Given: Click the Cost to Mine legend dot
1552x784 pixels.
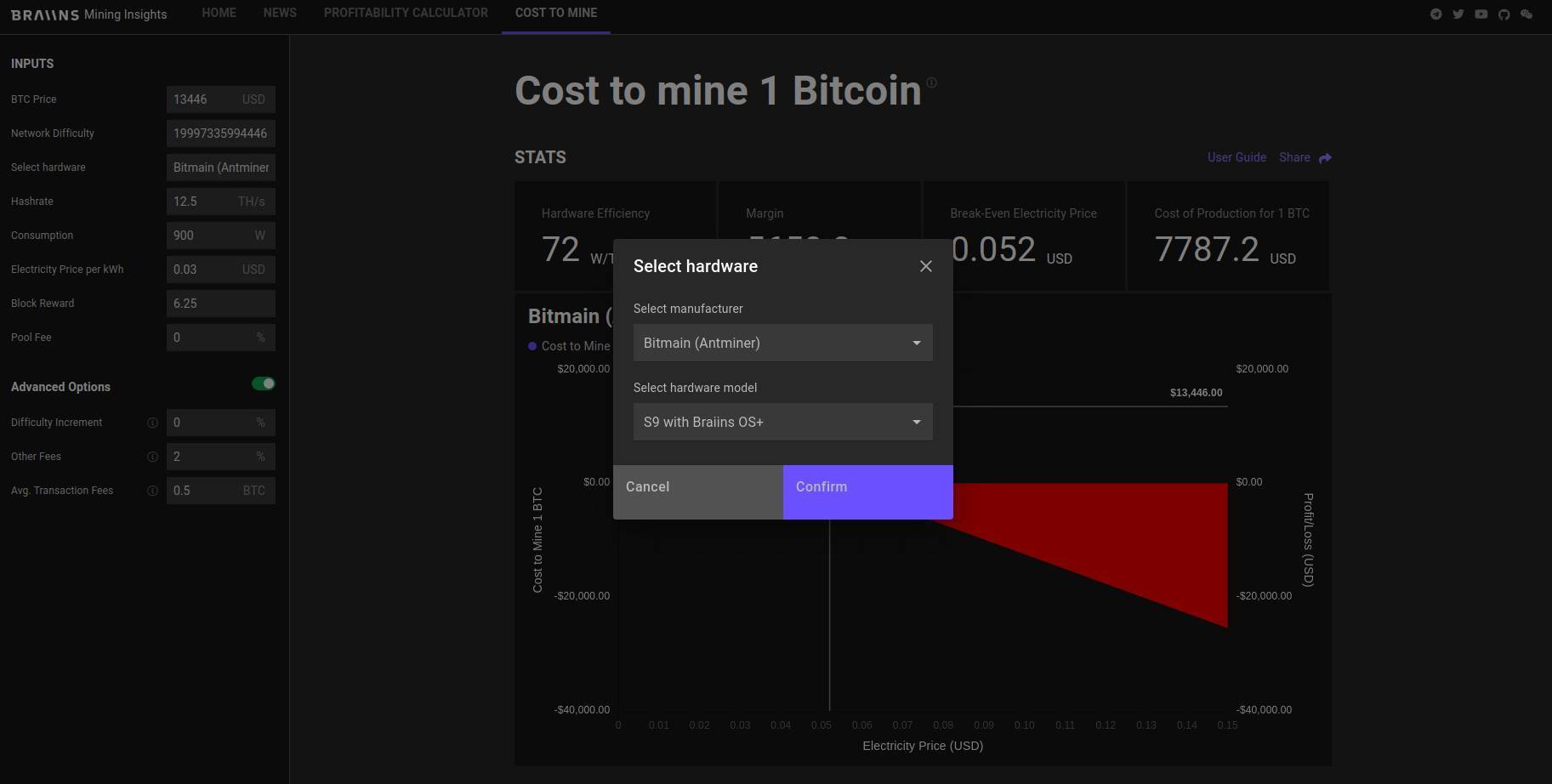Looking at the screenshot, I should (x=532, y=346).
